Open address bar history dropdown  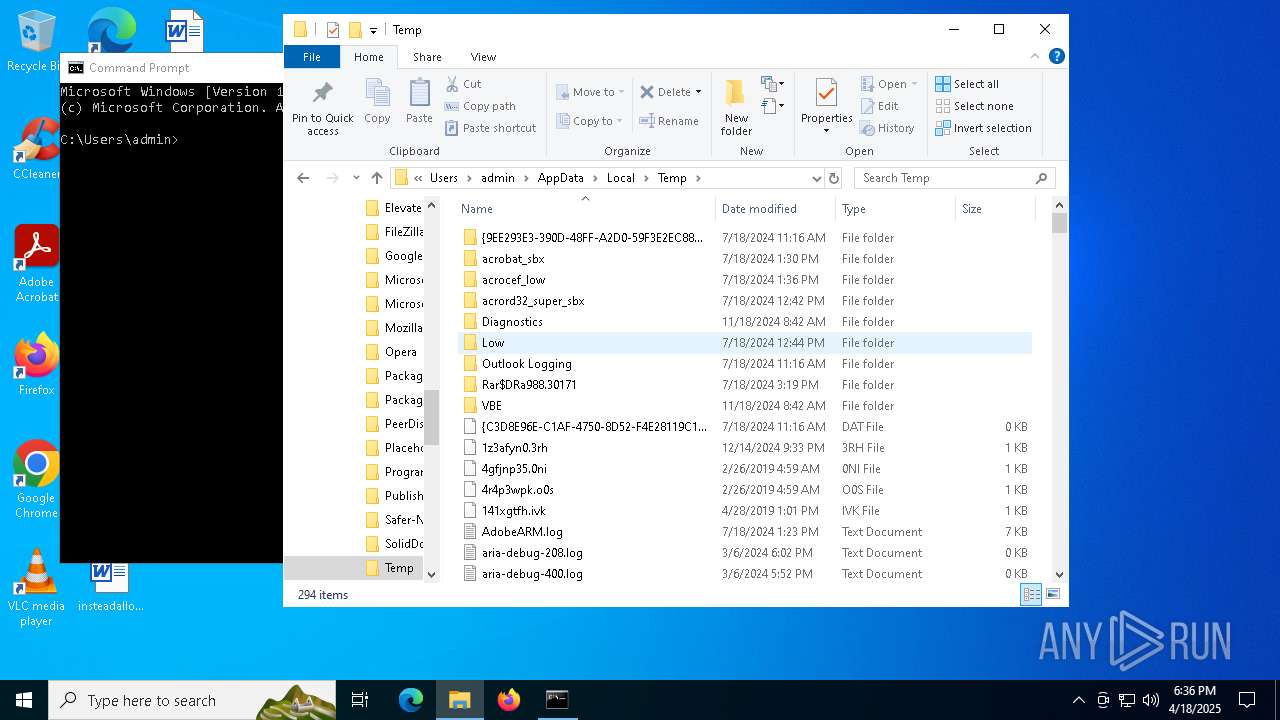tap(816, 178)
